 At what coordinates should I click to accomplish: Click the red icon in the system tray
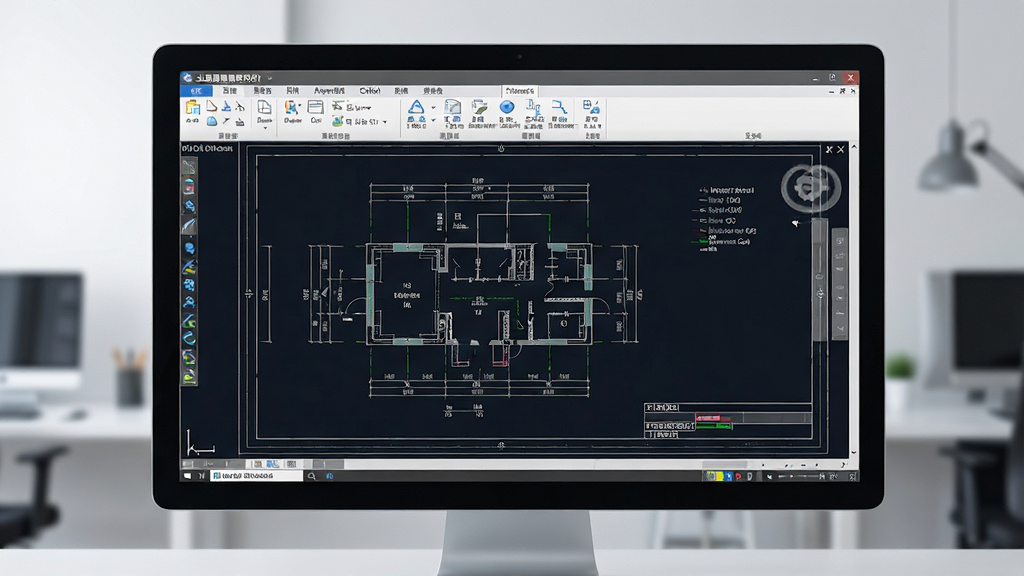[x=738, y=476]
